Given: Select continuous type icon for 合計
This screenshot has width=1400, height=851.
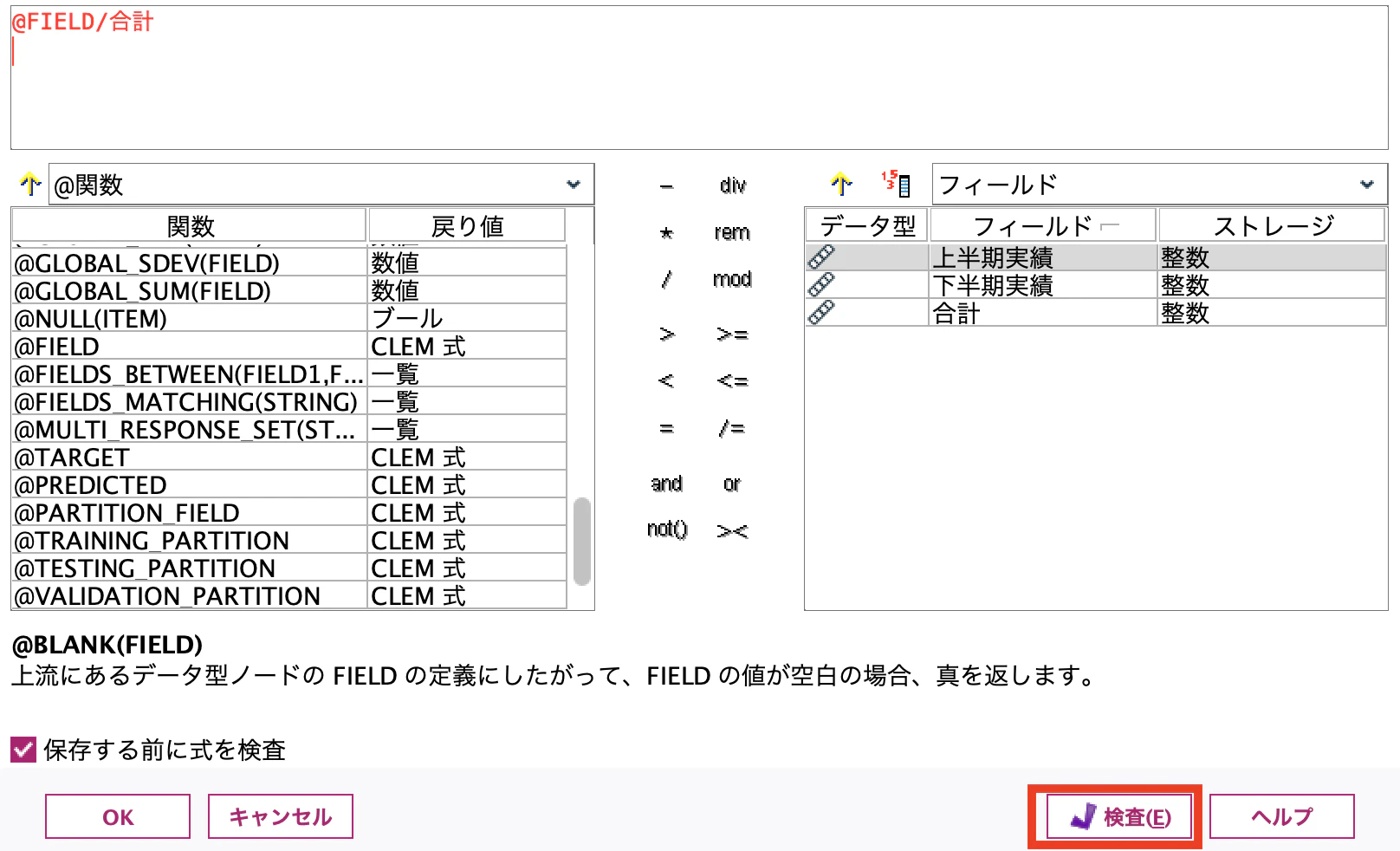Looking at the screenshot, I should coord(820,313).
